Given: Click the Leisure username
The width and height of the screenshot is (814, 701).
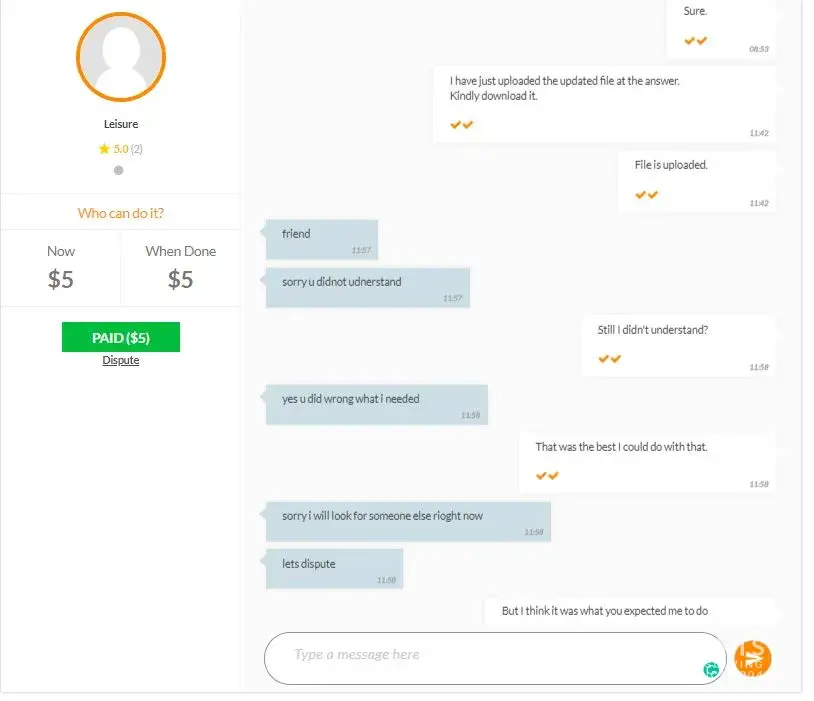Looking at the screenshot, I should tap(121, 124).
